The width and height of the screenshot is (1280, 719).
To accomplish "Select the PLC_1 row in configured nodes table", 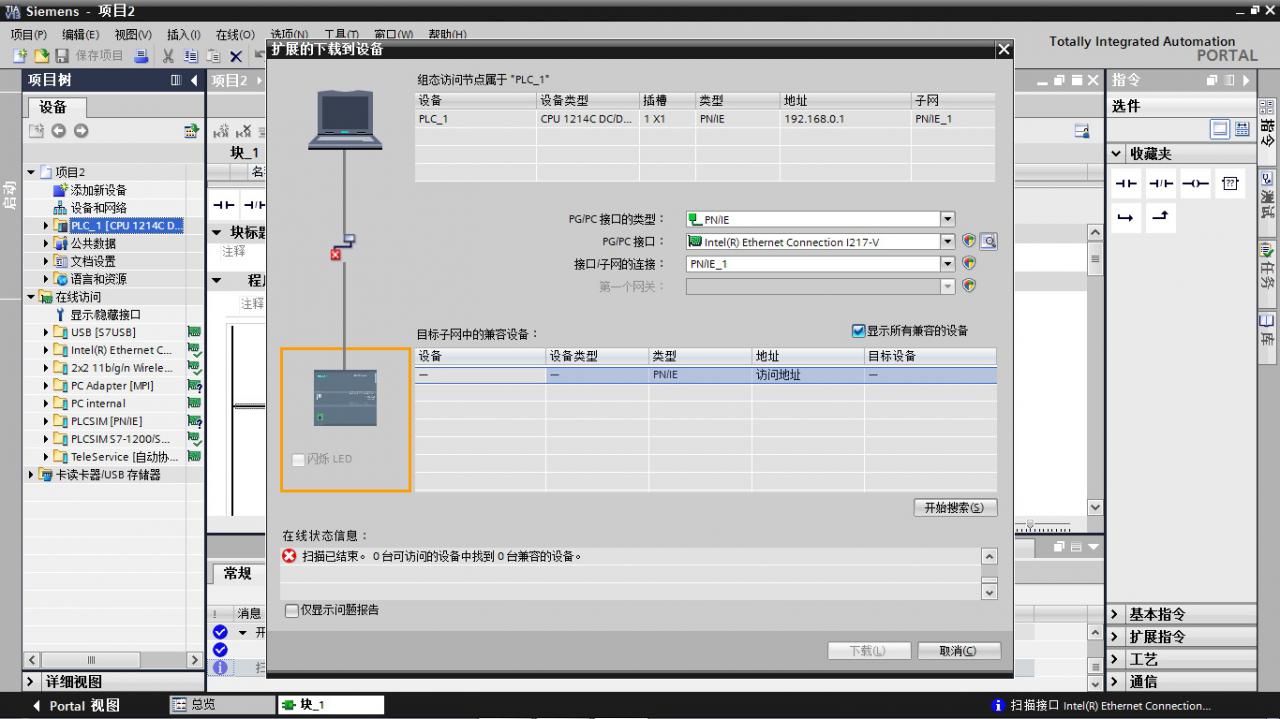I will pyautogui.click(x=705, y=119).
